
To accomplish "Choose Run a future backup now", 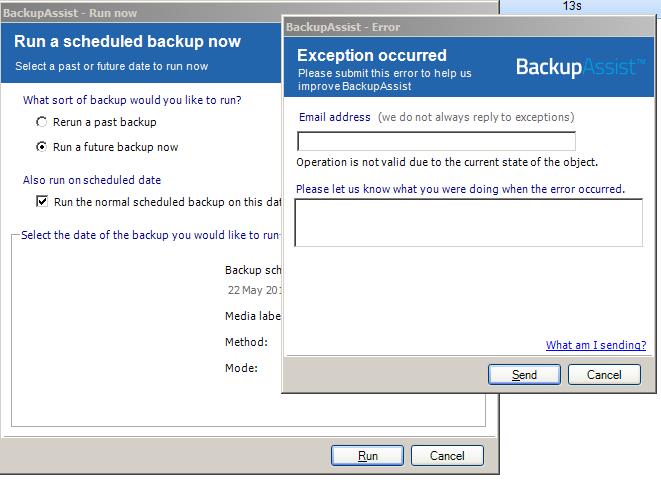I will pyautogui.click(x=42, y=147).
